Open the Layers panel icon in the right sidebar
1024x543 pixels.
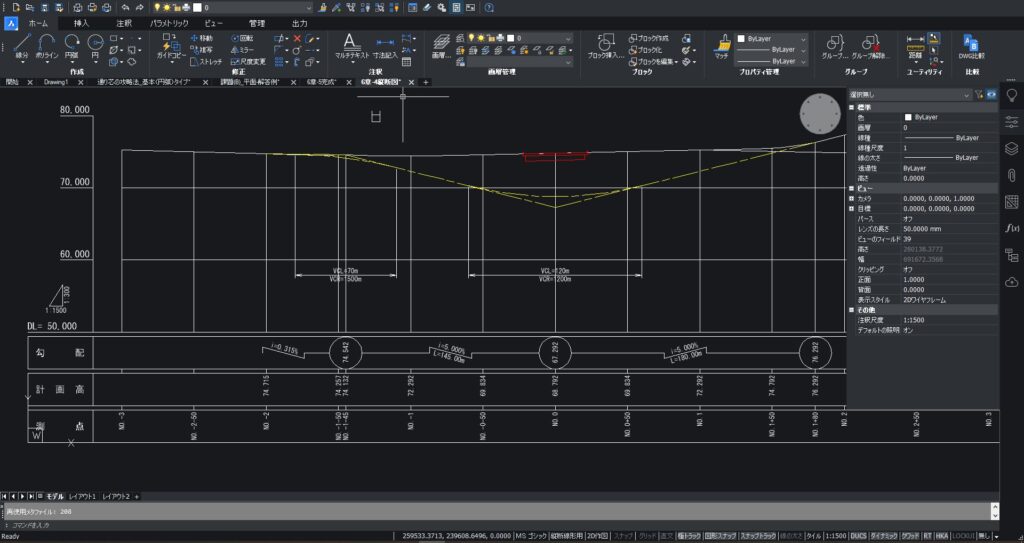(1012, 148)
